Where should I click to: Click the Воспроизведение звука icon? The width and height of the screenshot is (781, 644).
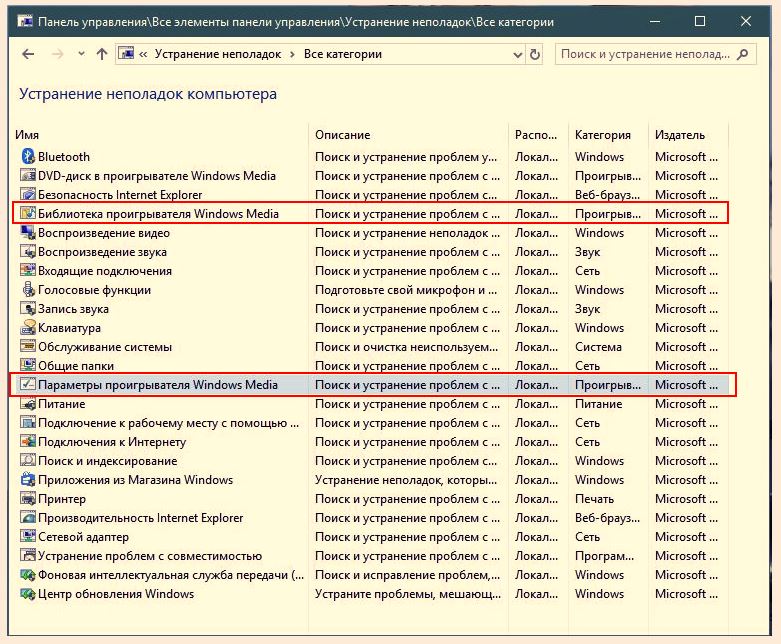[28, 251]
